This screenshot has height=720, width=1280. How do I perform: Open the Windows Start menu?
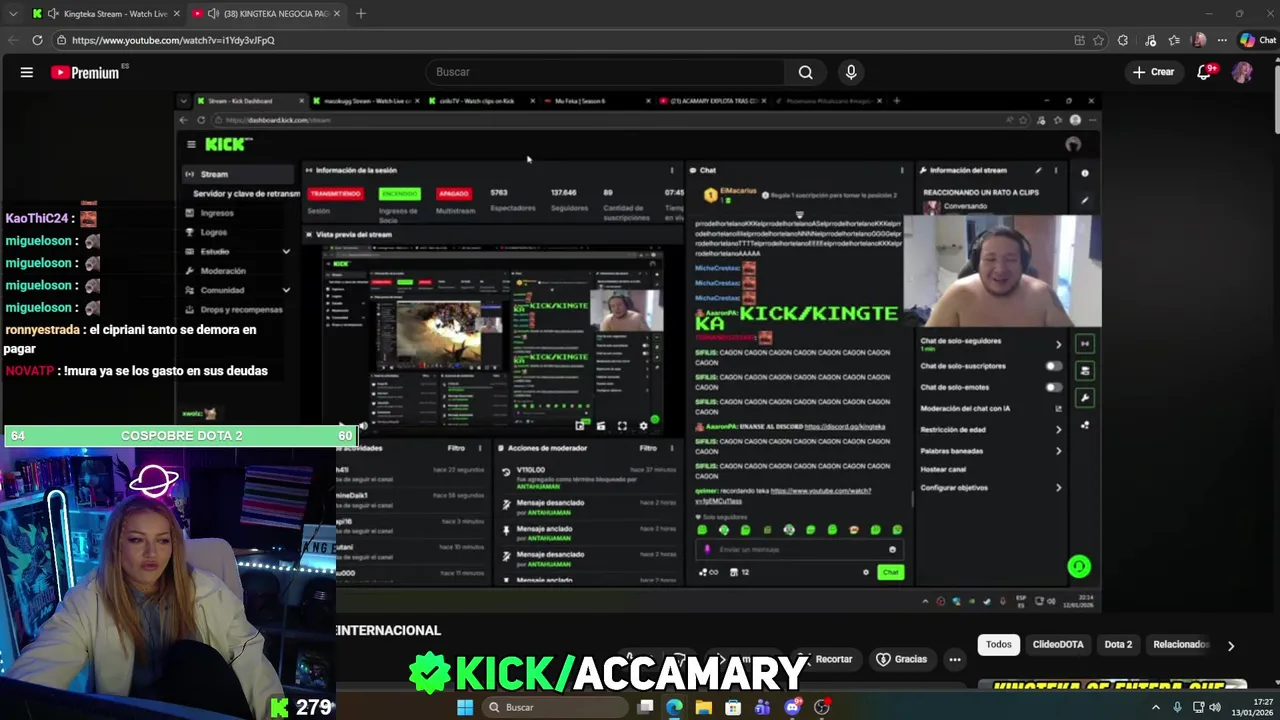click(465, 707)
